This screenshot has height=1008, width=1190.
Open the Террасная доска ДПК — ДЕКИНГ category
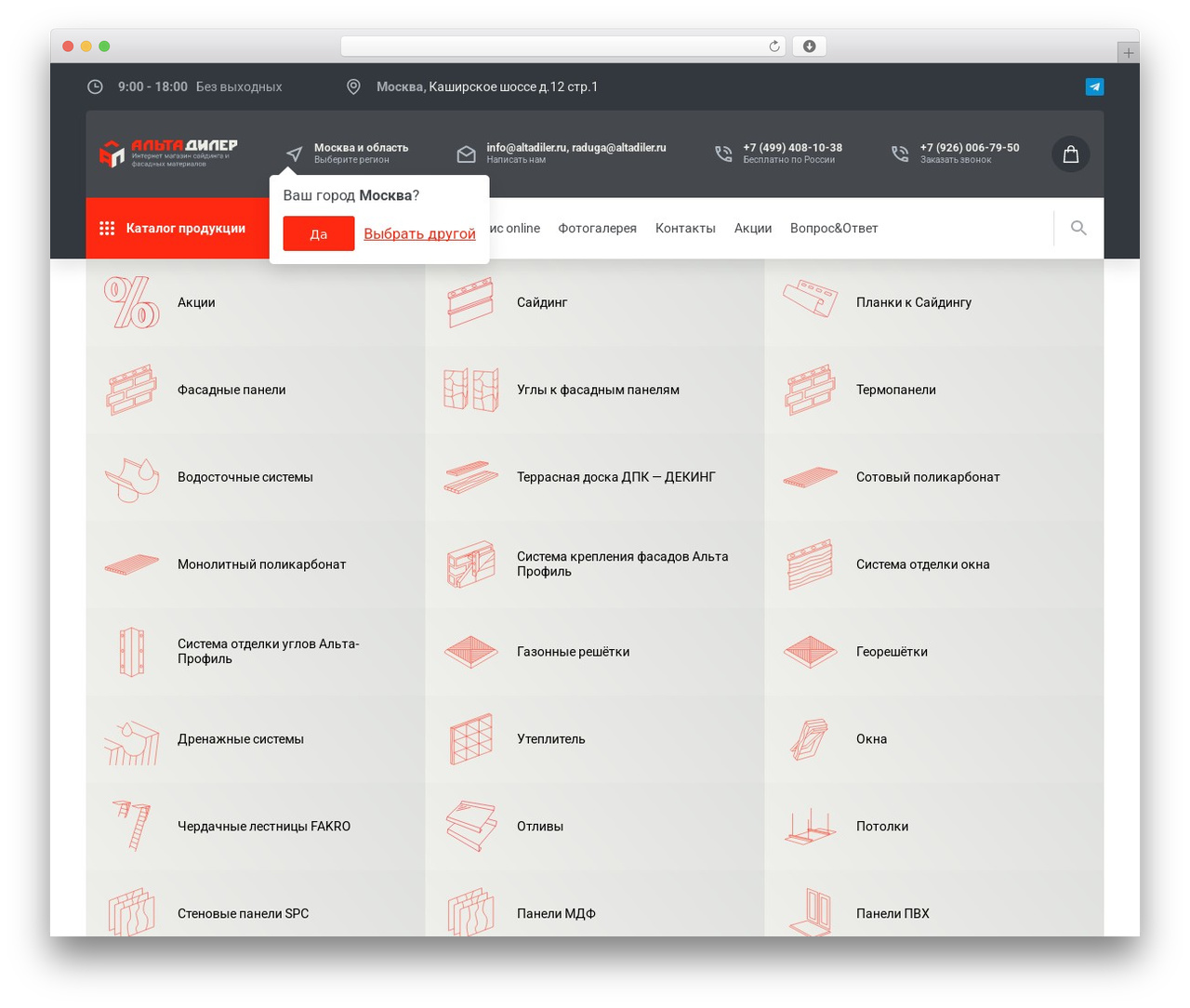pos(595,477)
